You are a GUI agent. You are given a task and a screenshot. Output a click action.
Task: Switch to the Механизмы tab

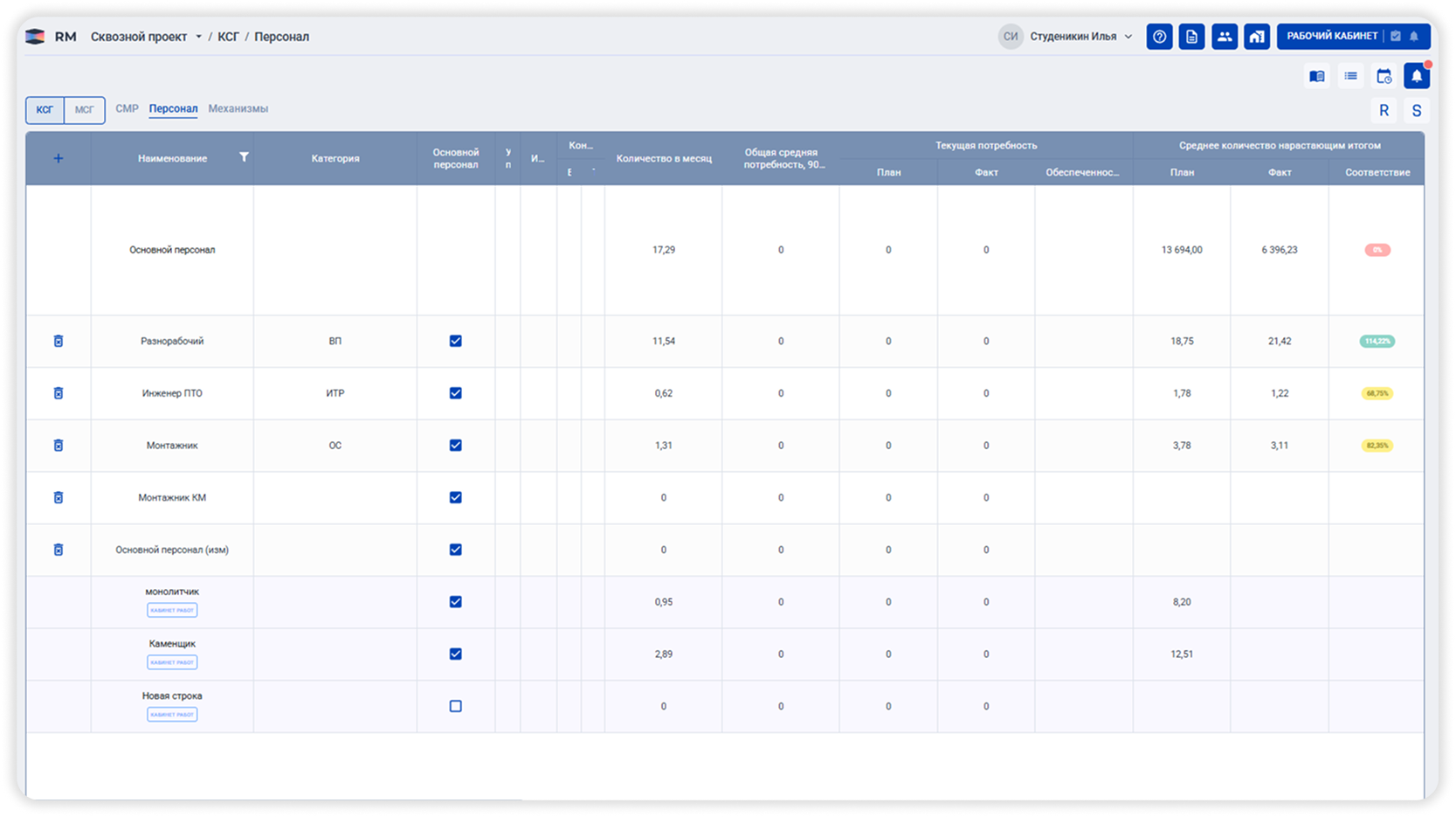(238, 108)
